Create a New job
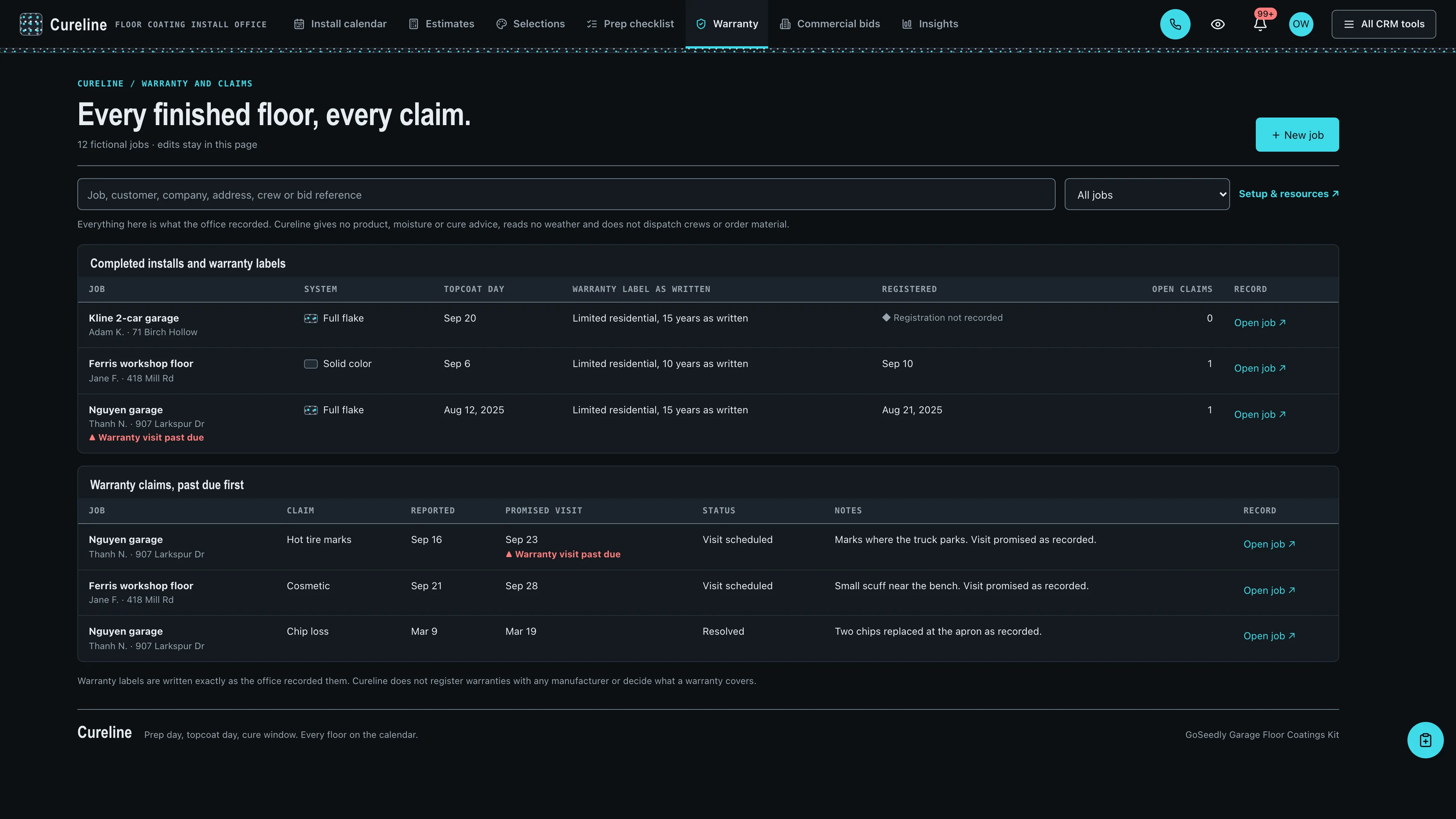 (1297, 135)
